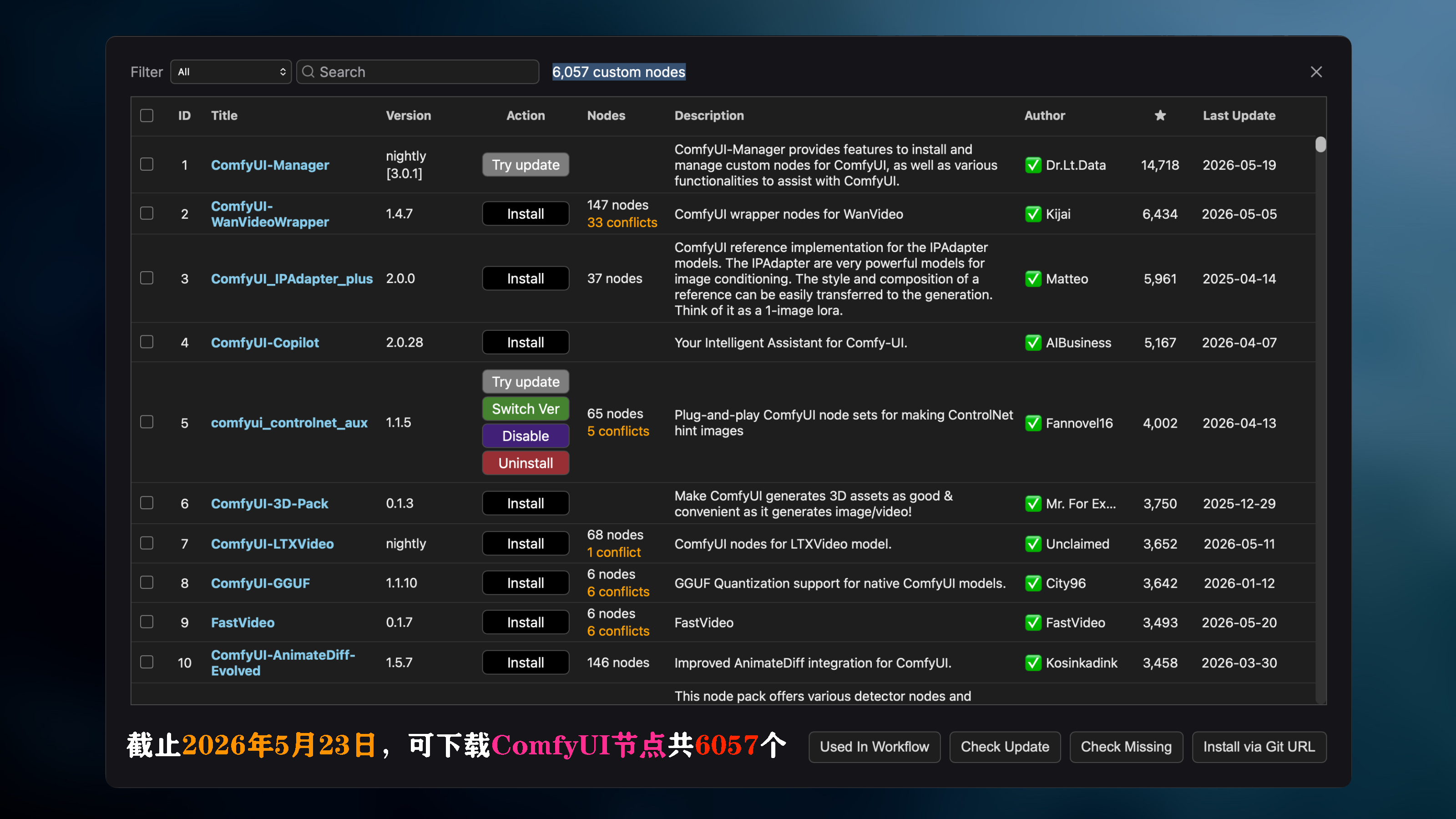Open the ComfyUI-Manager title link
The height and width of the screenshot is (819, 1456).
(270, 165)
